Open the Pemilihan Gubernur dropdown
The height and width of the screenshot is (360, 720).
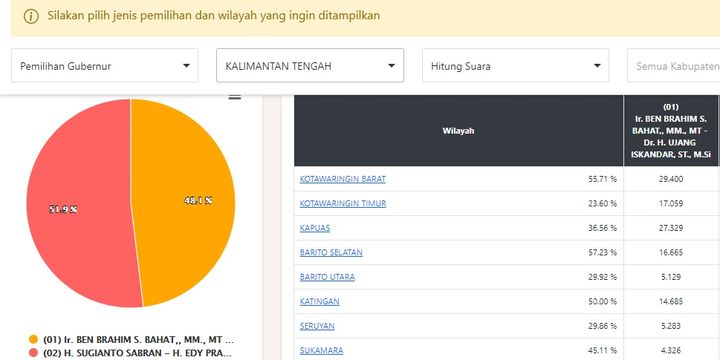[105, 66]
